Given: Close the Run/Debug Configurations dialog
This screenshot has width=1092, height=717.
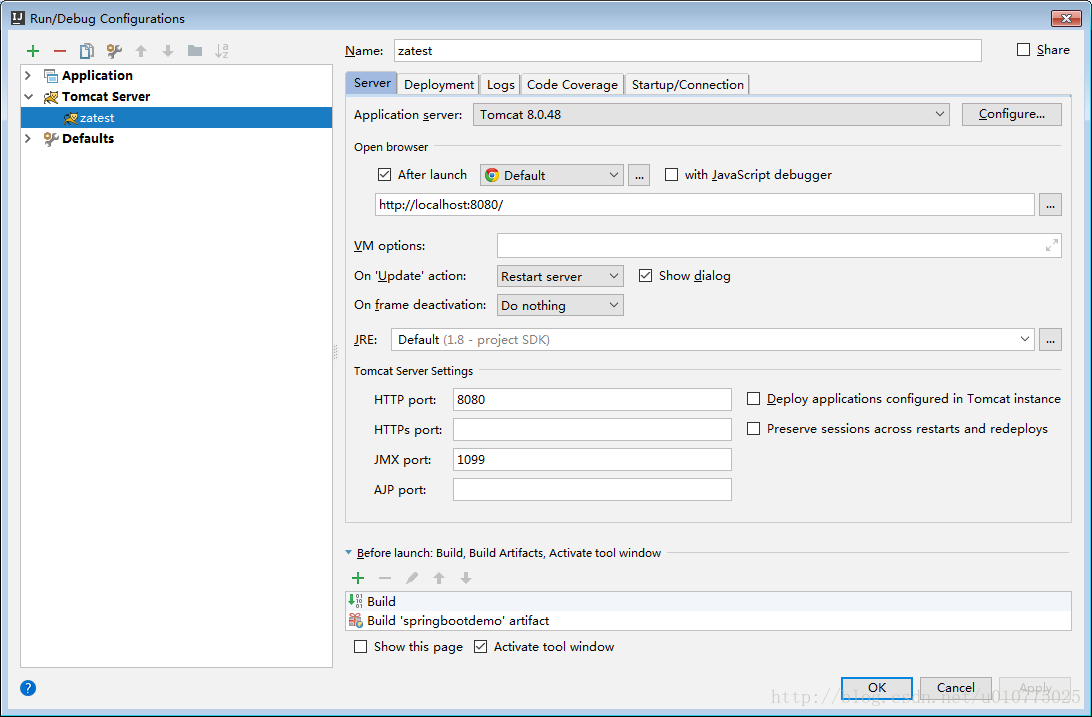Looking at the screenshot, I should (1066, 18).
